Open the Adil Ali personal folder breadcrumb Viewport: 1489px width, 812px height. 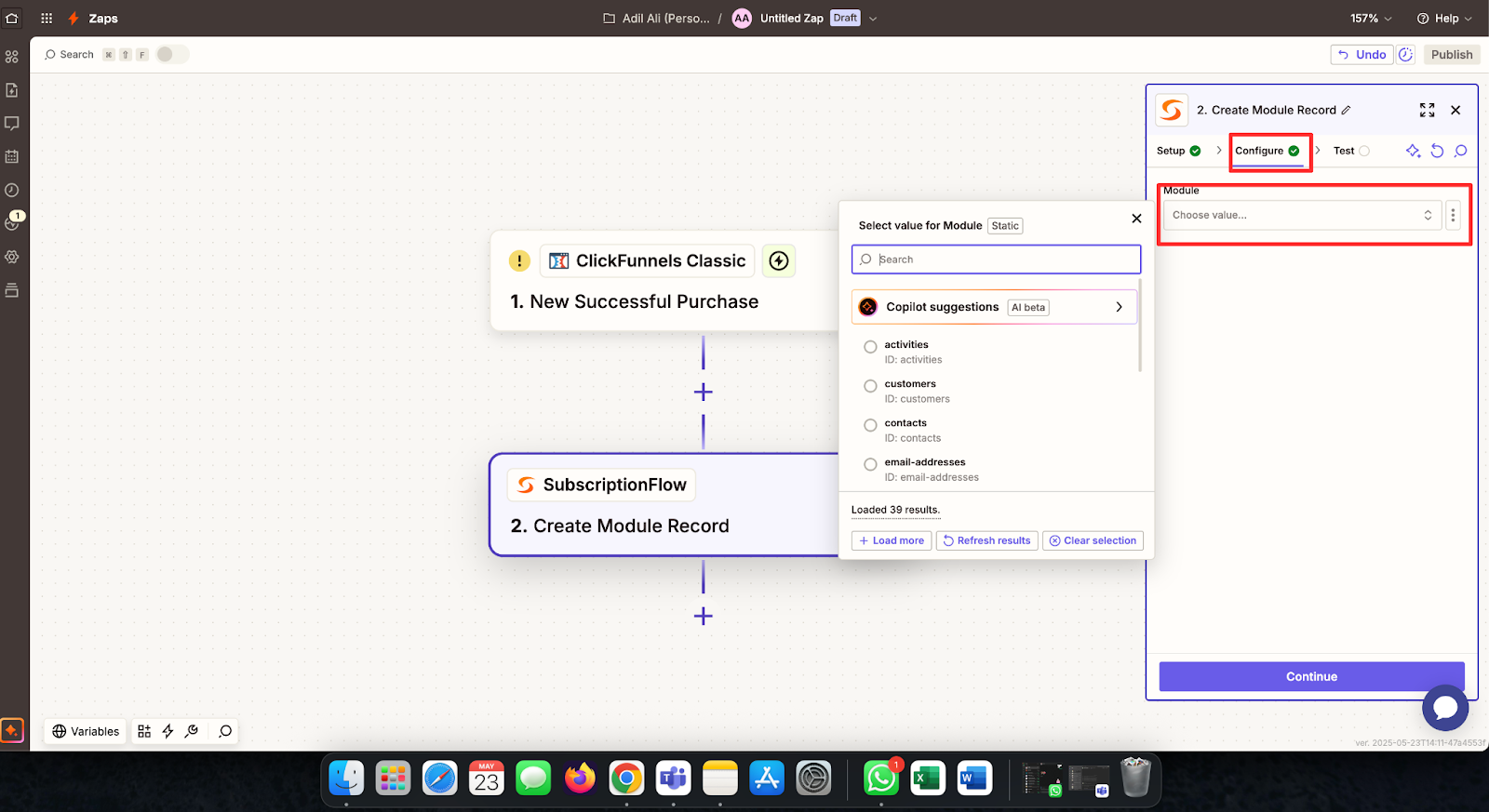(656, 19)
